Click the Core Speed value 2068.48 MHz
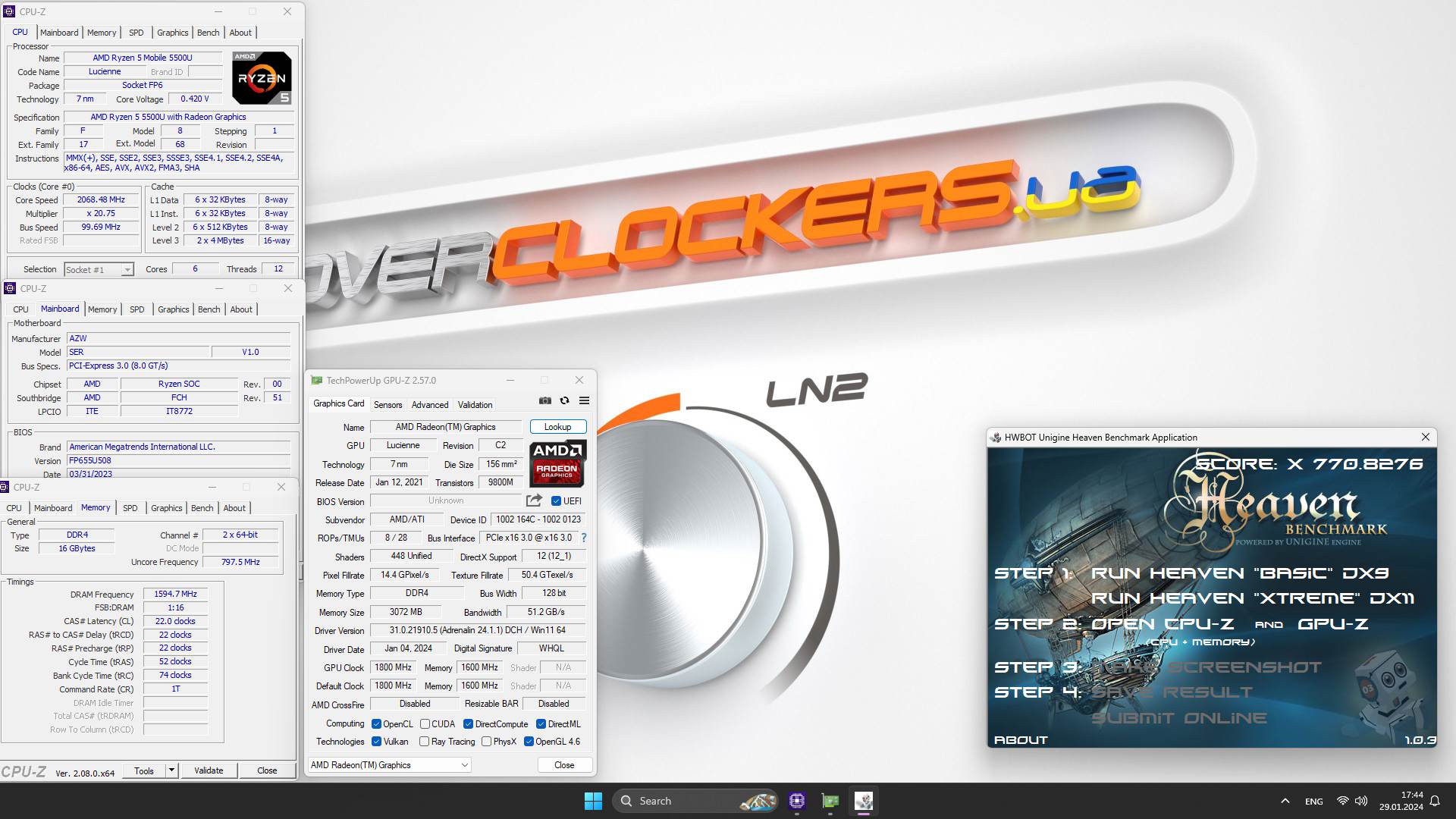 (x=101, y=200)
